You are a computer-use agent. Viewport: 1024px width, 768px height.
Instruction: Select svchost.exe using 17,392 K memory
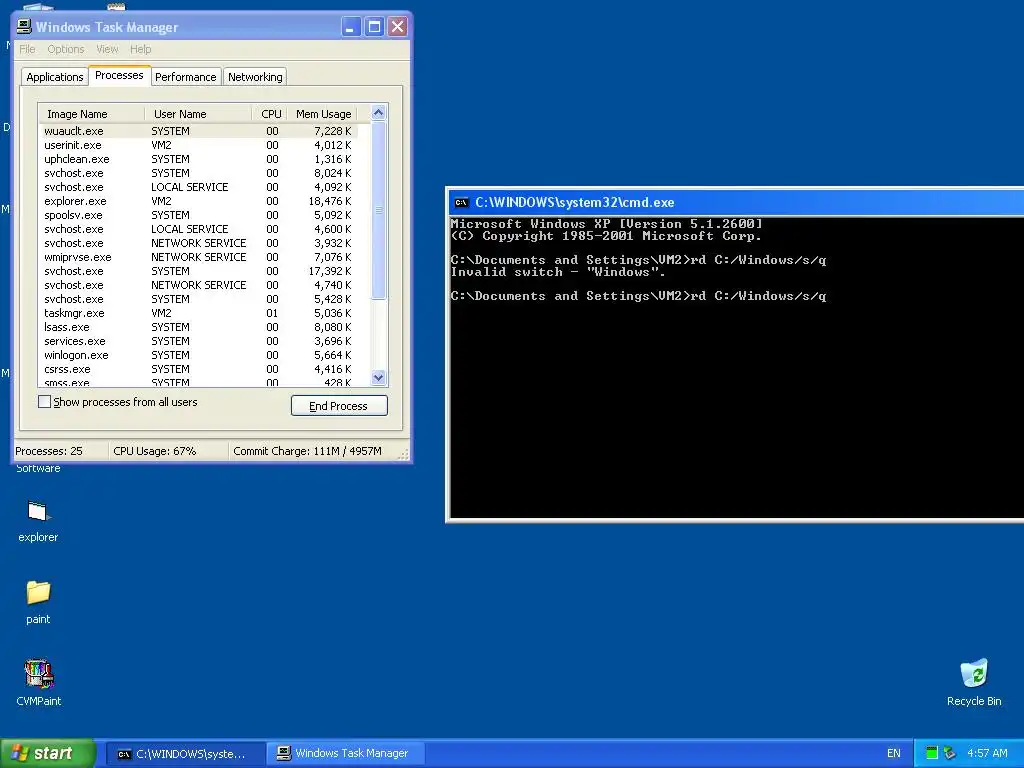tap(198, 271)
